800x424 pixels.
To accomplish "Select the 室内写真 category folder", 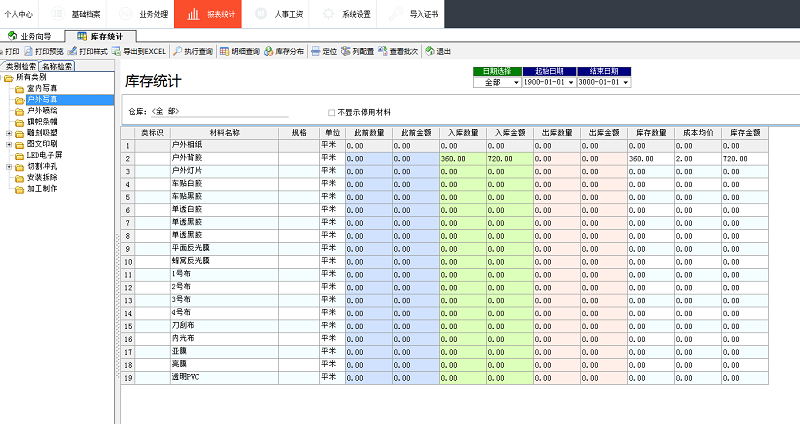I will point(41,88).
